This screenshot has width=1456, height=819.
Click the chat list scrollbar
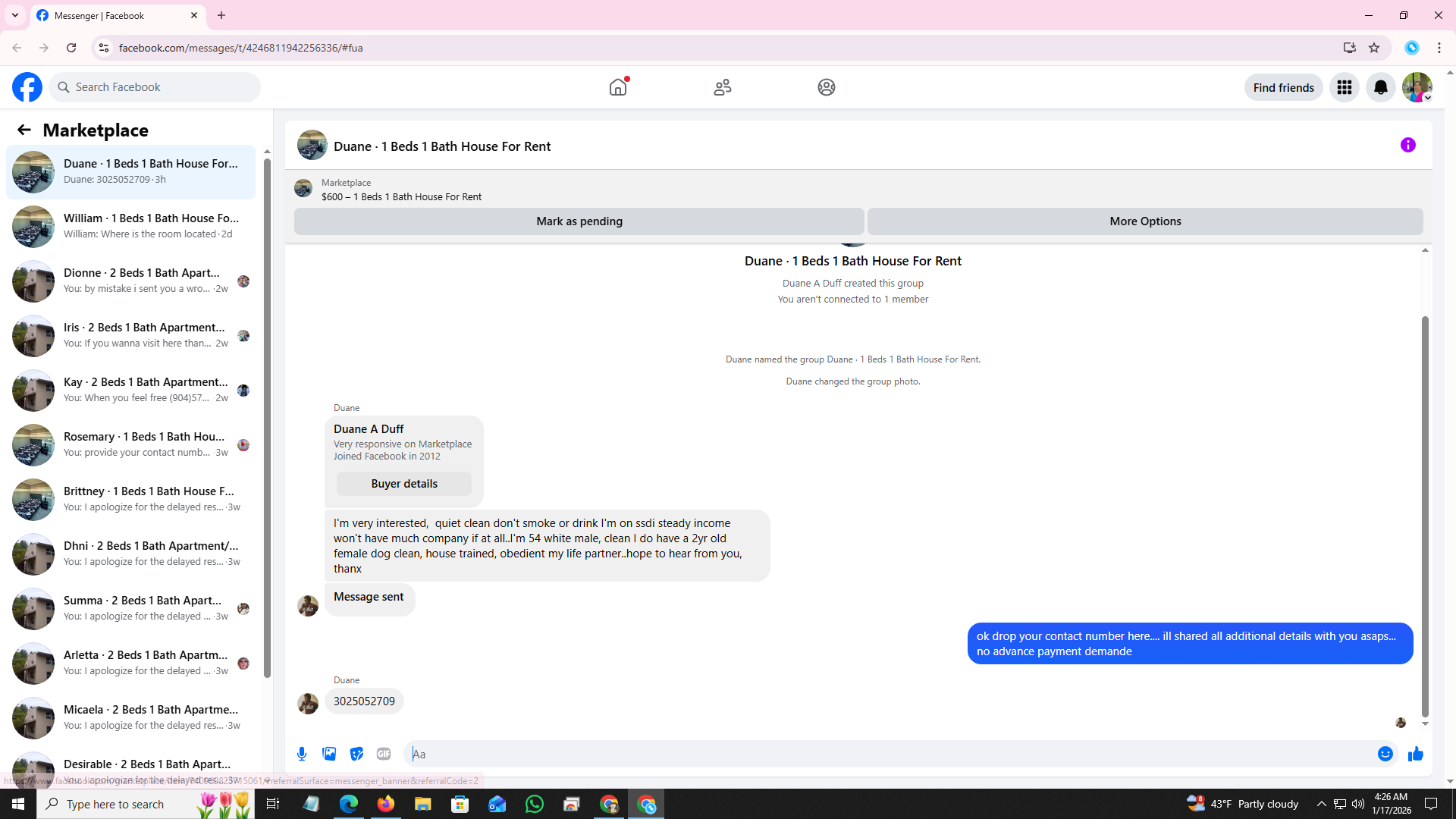[267, 417]
